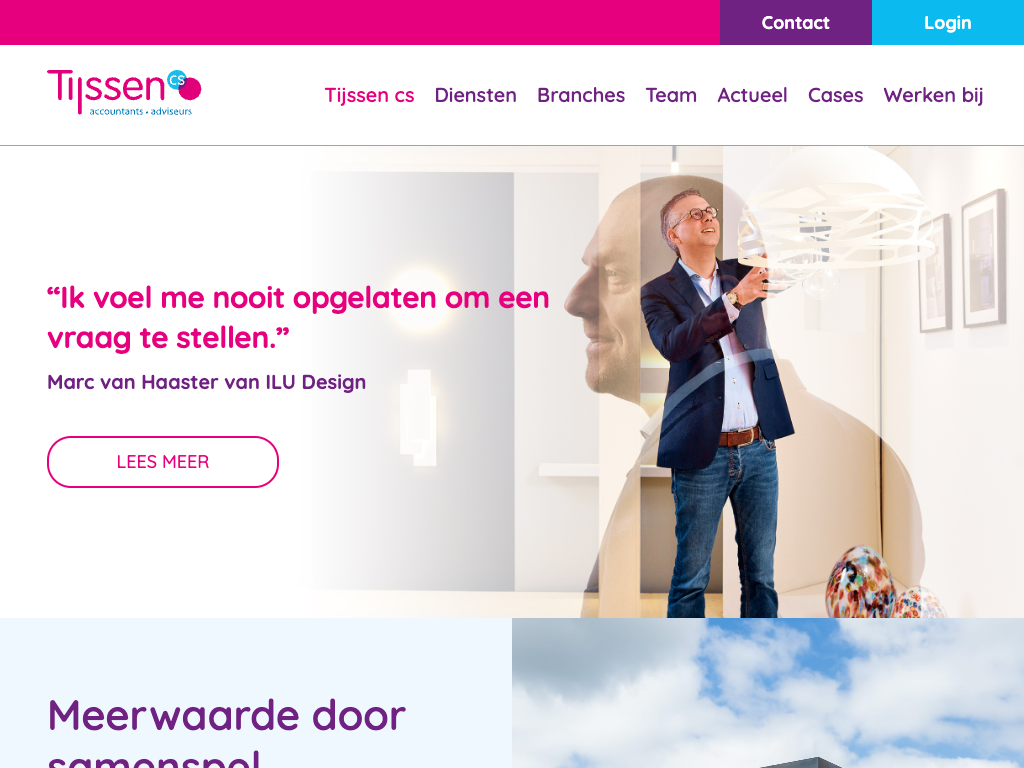Select the Tijssen cs menu item
The image size is (1024, 768).
point(370,95)
